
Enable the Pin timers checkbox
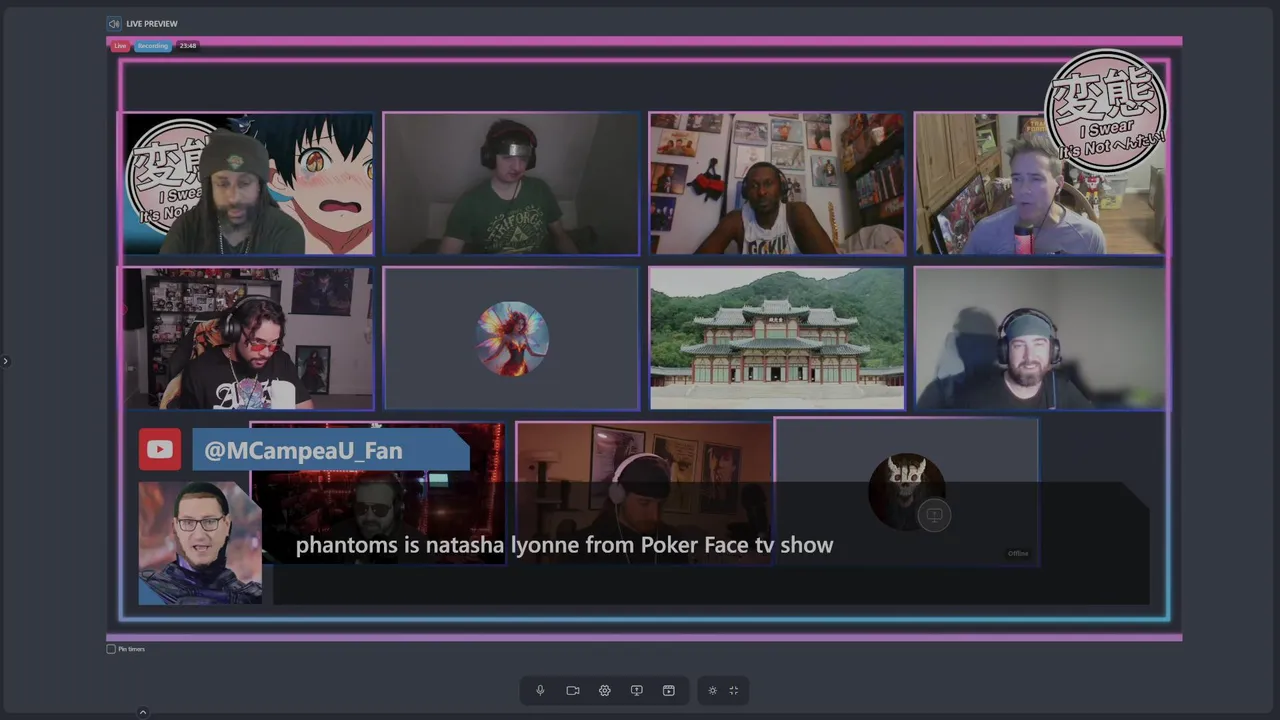click(x=111, y=649)
